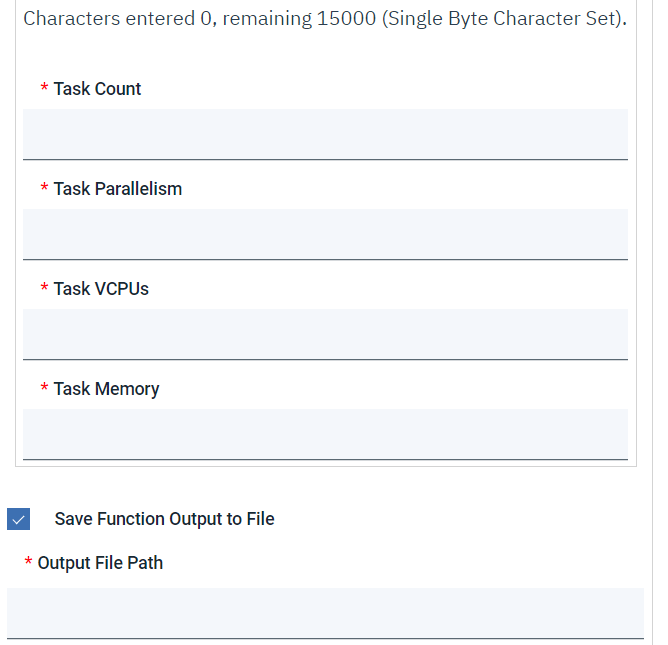Image resolution: width=668 pixels, height=645 pixels.
Task: Click the 'Characters entered 0' counter text
Action: 117,19
